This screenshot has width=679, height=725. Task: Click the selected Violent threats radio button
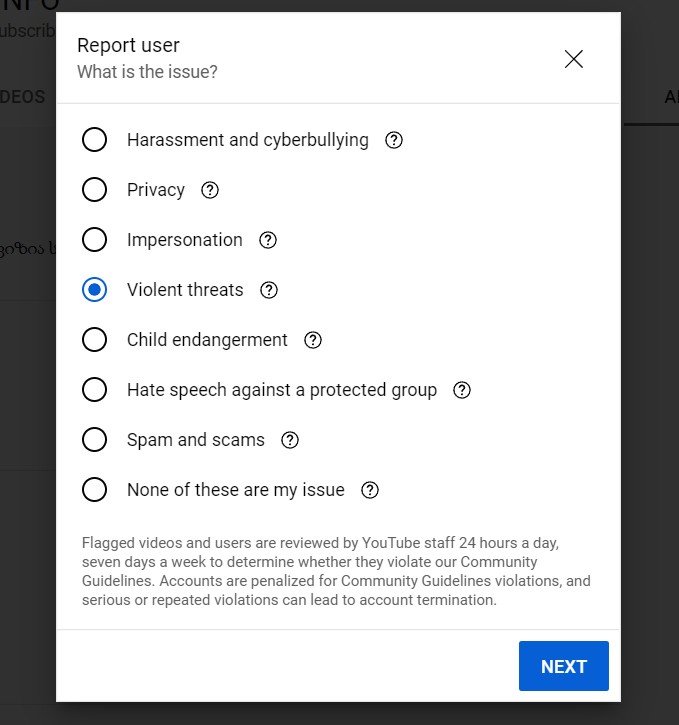click(x=94, y=289)
